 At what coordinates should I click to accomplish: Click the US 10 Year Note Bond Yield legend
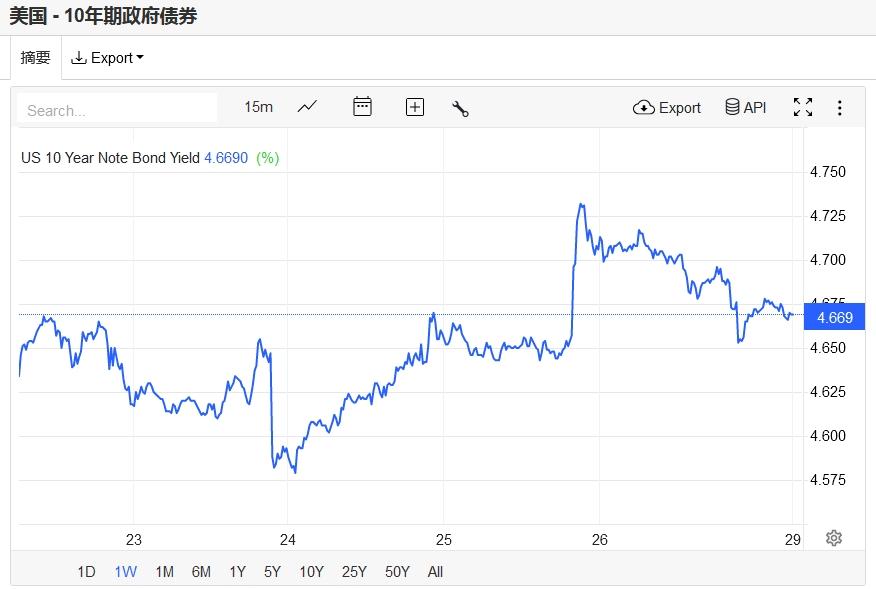pos(110,158)
